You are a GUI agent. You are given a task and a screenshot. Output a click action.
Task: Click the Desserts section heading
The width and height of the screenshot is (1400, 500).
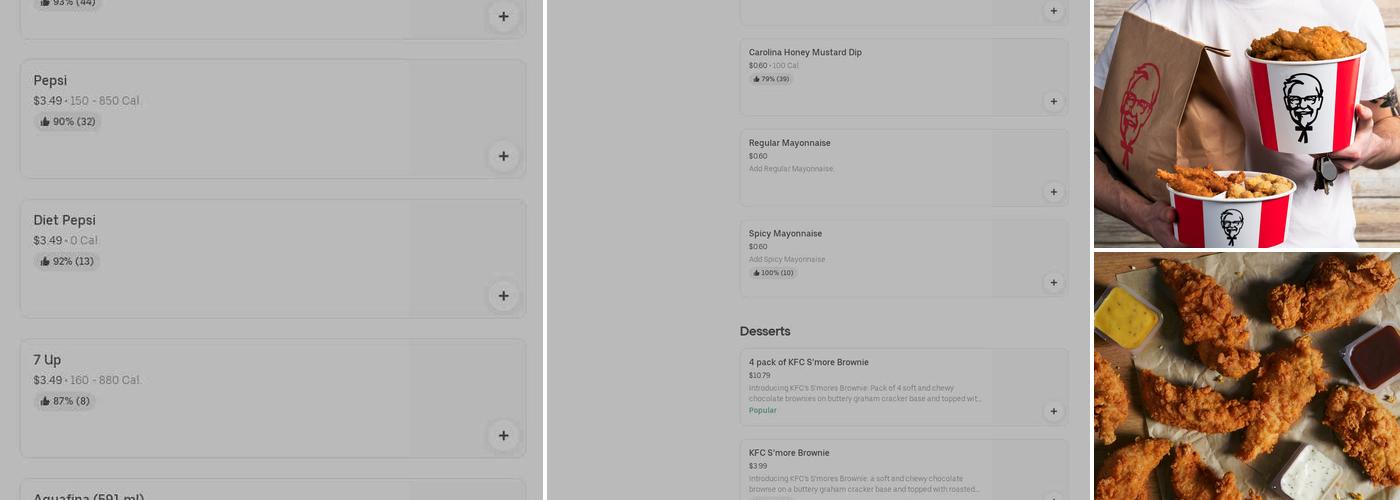765,331
